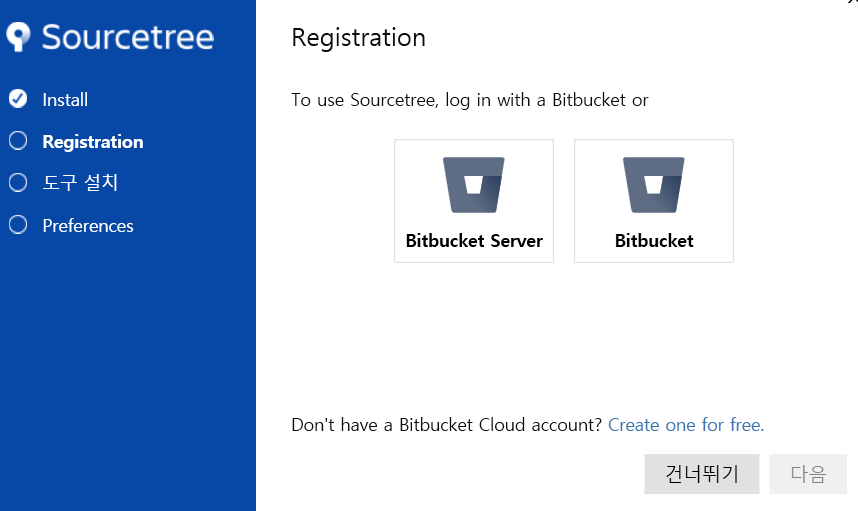858x511 pixels.
Task: Choose the Bitbucket label
Action: 654,241
